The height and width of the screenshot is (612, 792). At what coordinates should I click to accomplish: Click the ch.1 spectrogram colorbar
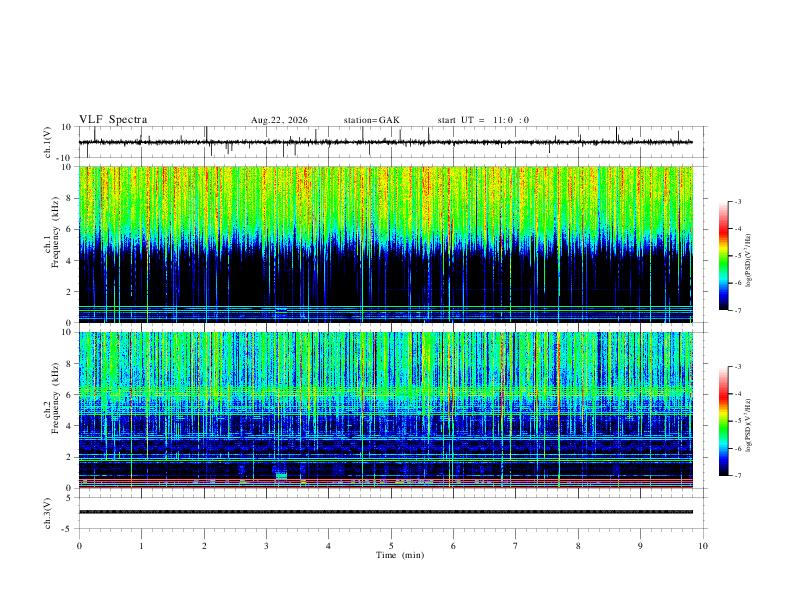coord(723,256)
